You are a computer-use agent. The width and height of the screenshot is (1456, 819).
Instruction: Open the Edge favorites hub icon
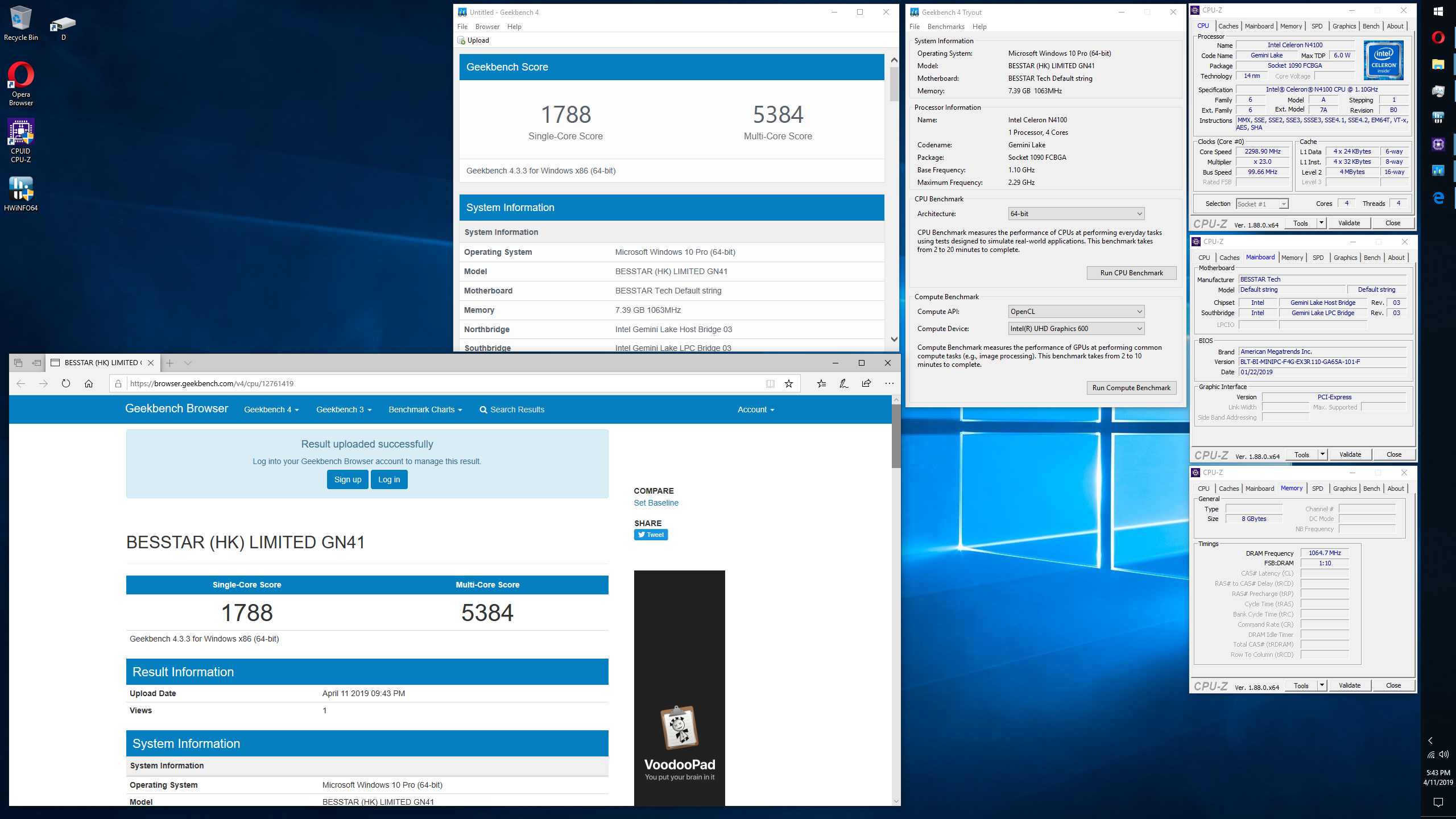coord(821,383)
